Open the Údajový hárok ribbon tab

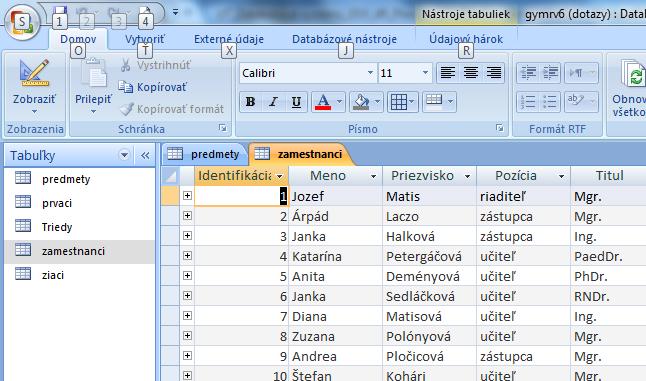pyautogui.click(x=466, y=39)
